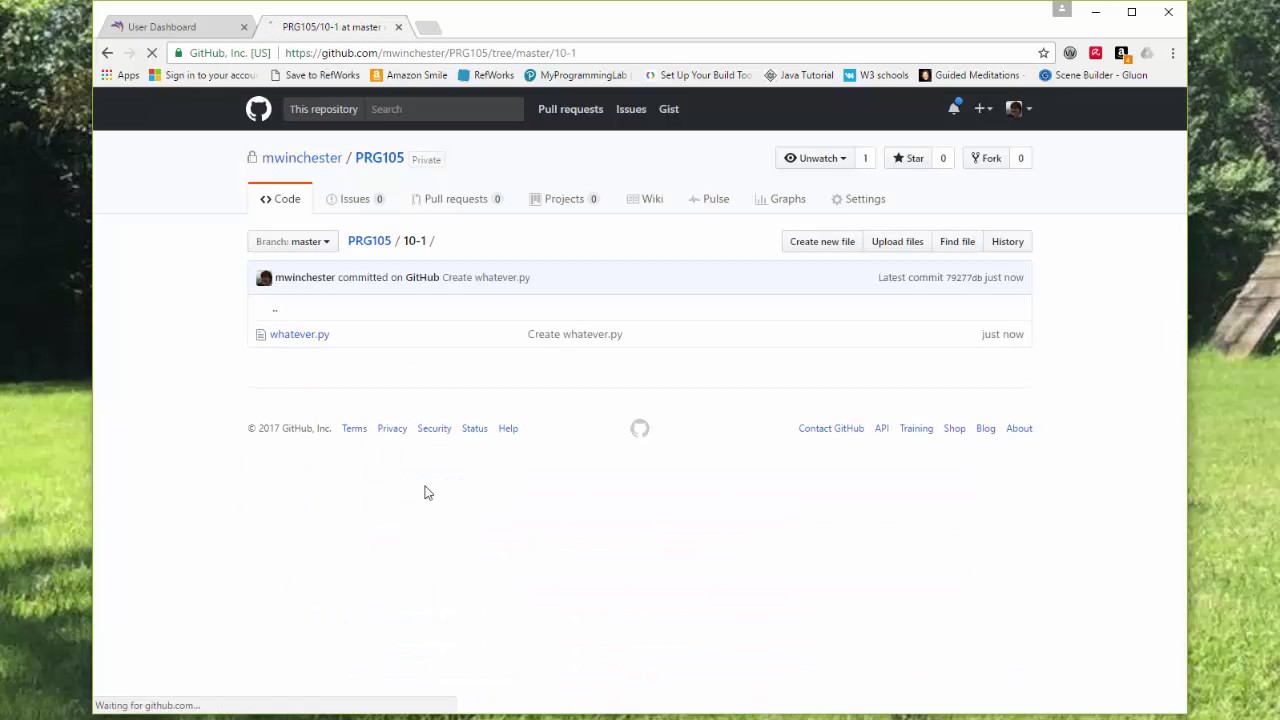Open the Help footer link
The width and height of the screenshot is (1280, 720).
point(508,429)
